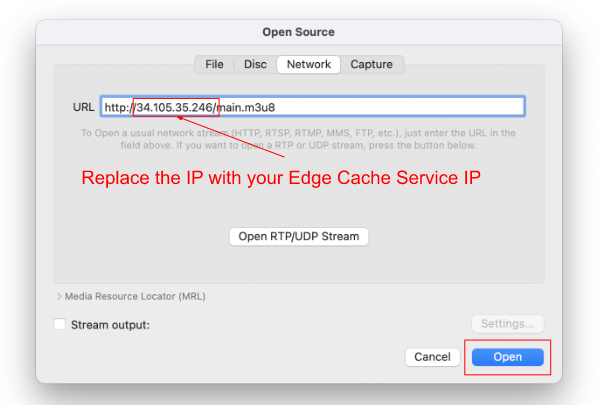Cancel the Open Source dialog
The image size is (602, 405).
[432, 357]
